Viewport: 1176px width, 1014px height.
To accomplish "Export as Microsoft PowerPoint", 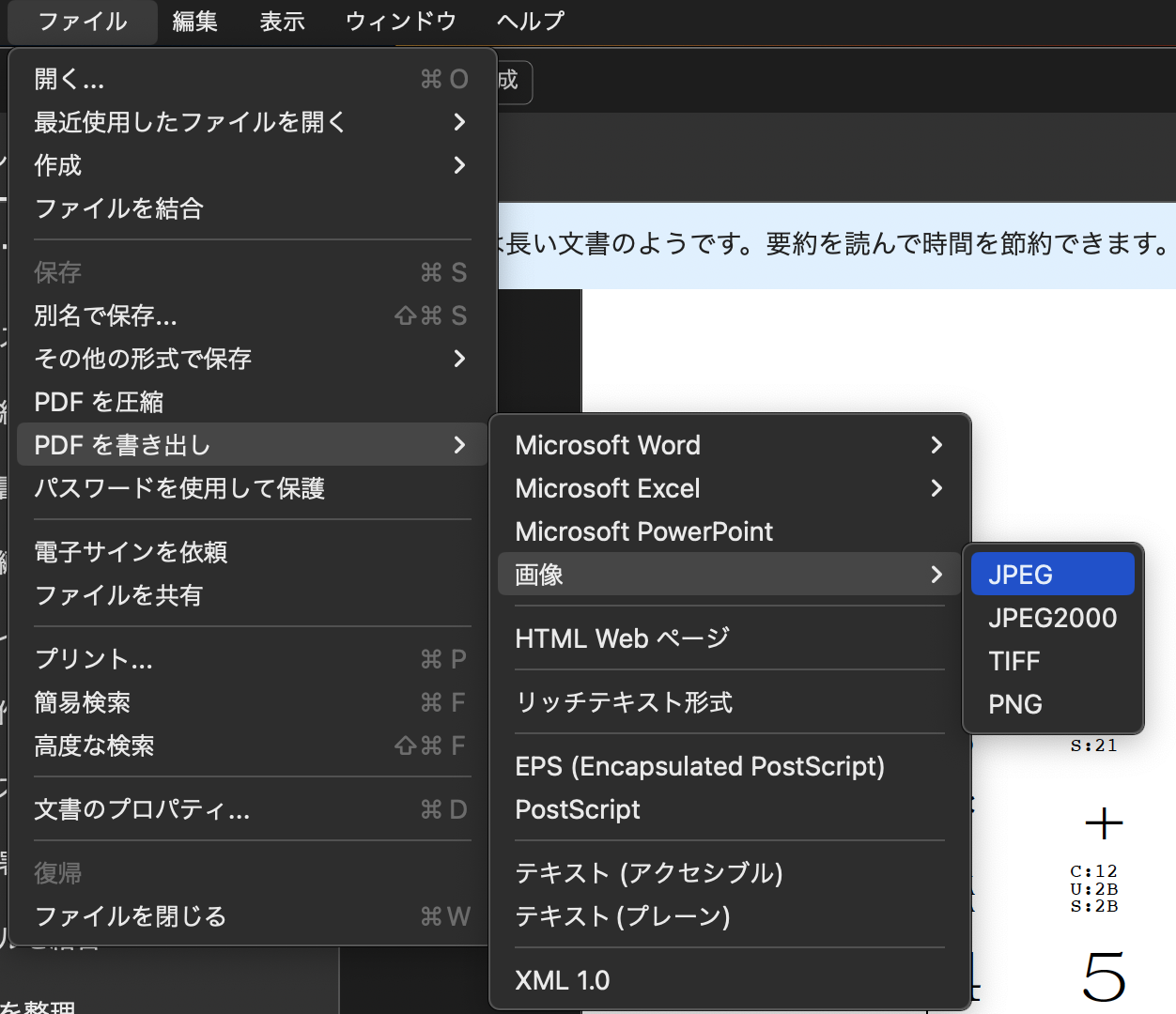I will [x=730, y=531].
